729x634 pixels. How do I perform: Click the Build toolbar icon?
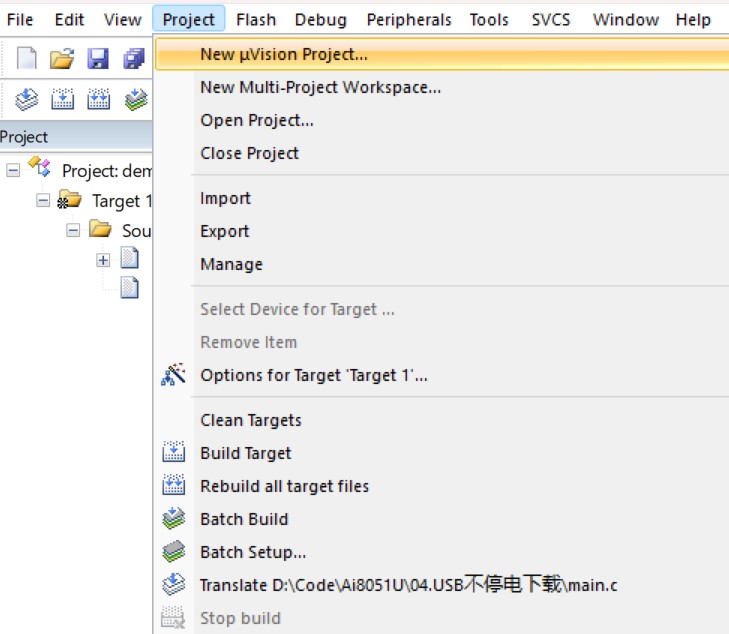(x=62, y=99)
